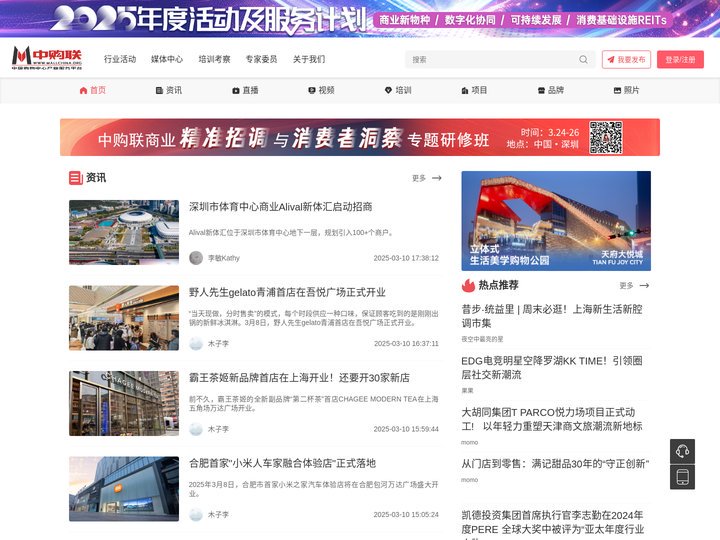Open the mobile phone floating icon
Image resolution: width=720 pixels, height=540 pixels.
[682, 477]
